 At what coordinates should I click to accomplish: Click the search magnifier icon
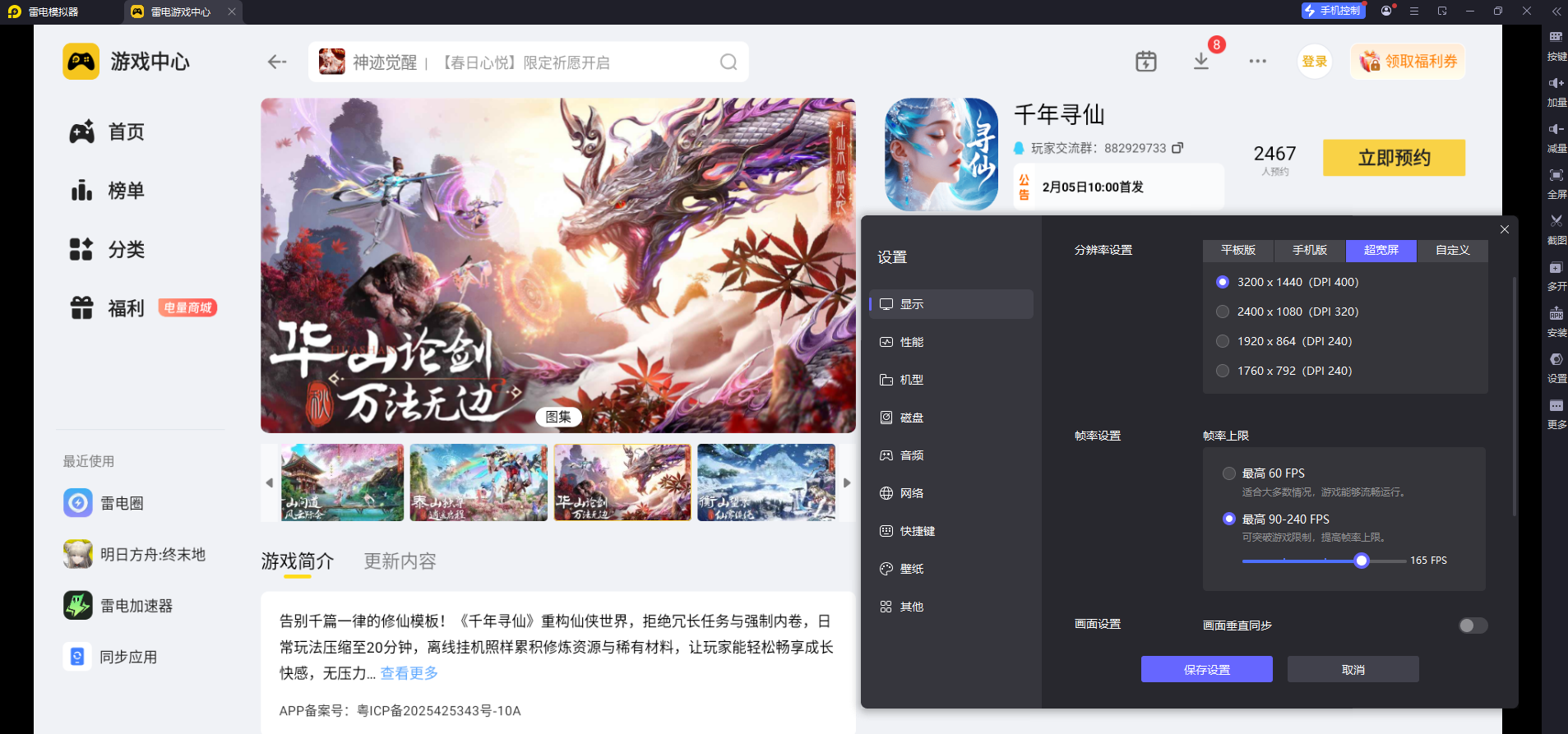point(728,62)
